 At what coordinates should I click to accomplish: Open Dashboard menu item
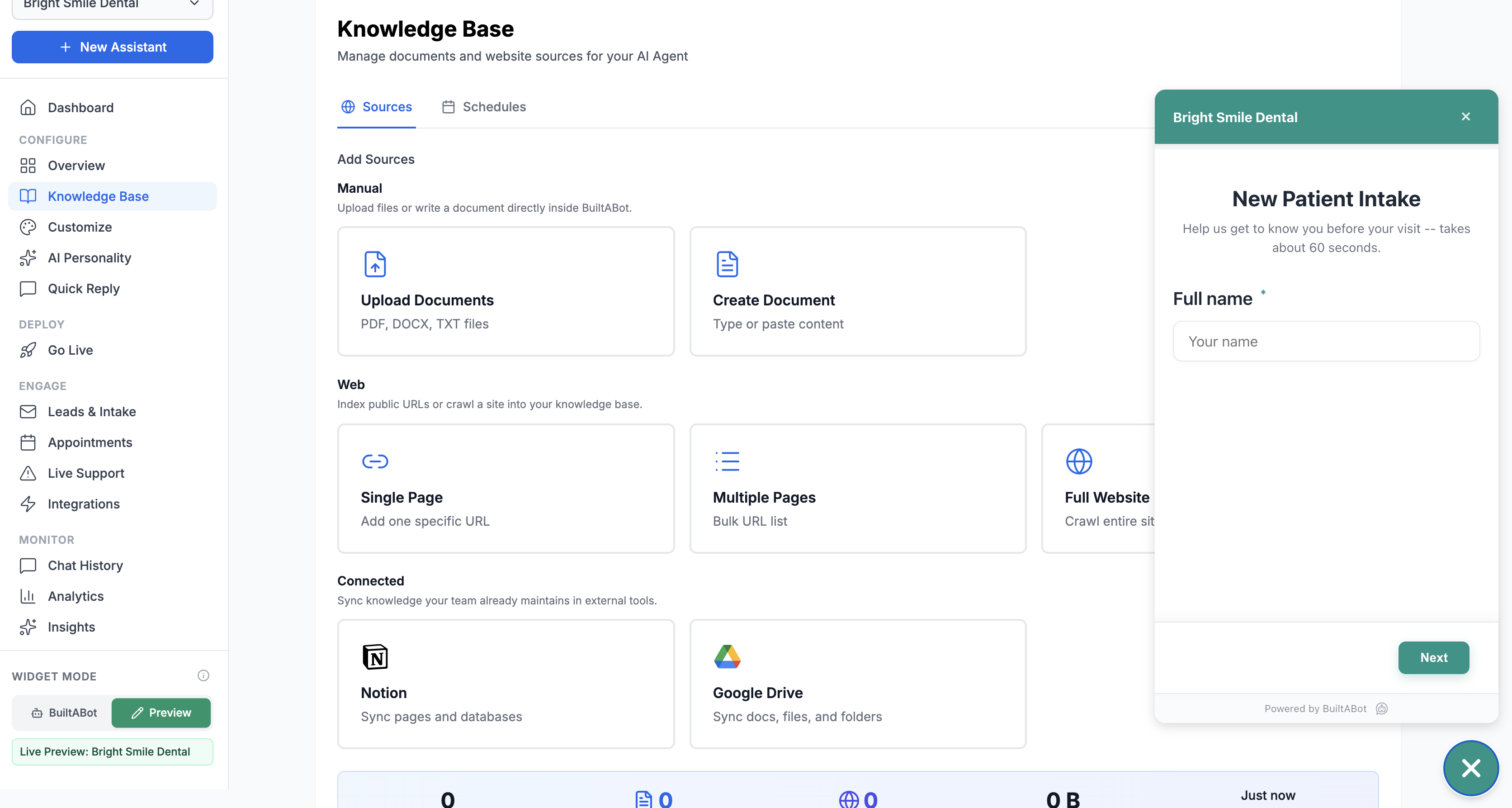[113, 108]
